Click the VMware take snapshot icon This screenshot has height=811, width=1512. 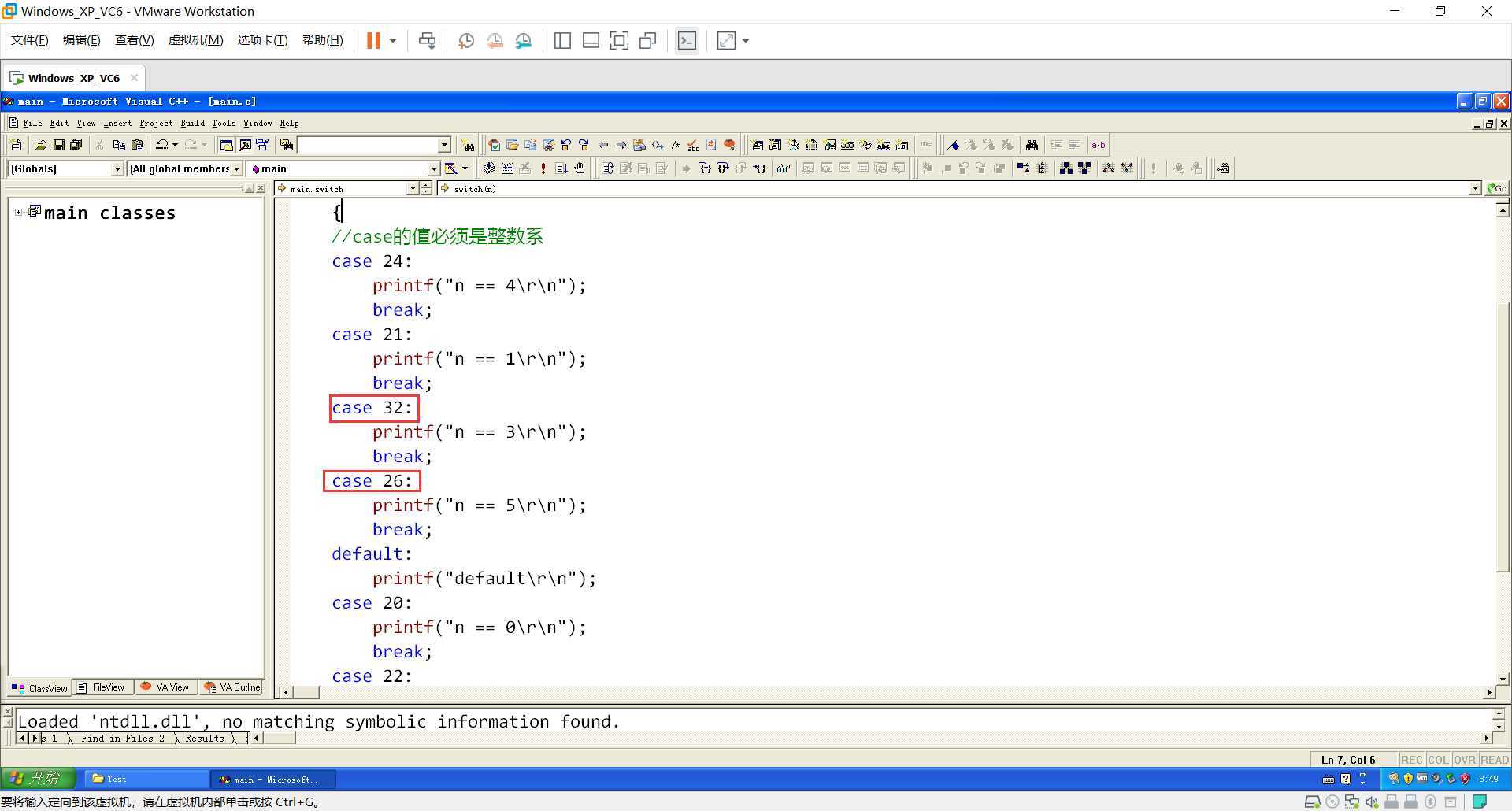[x=466, y=41]
